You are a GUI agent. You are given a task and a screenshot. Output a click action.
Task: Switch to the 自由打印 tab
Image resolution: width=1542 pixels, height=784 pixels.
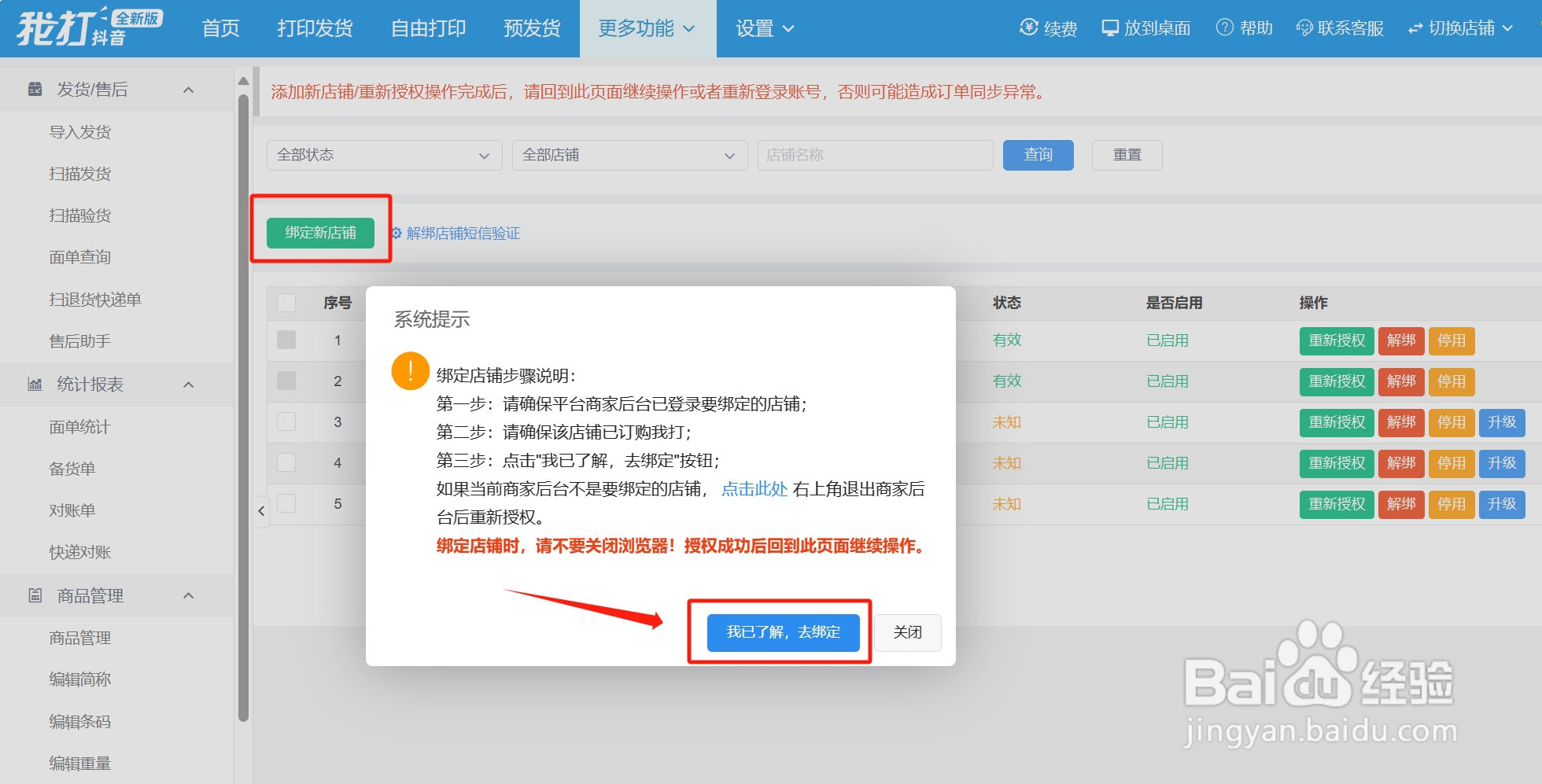[429, 28]
